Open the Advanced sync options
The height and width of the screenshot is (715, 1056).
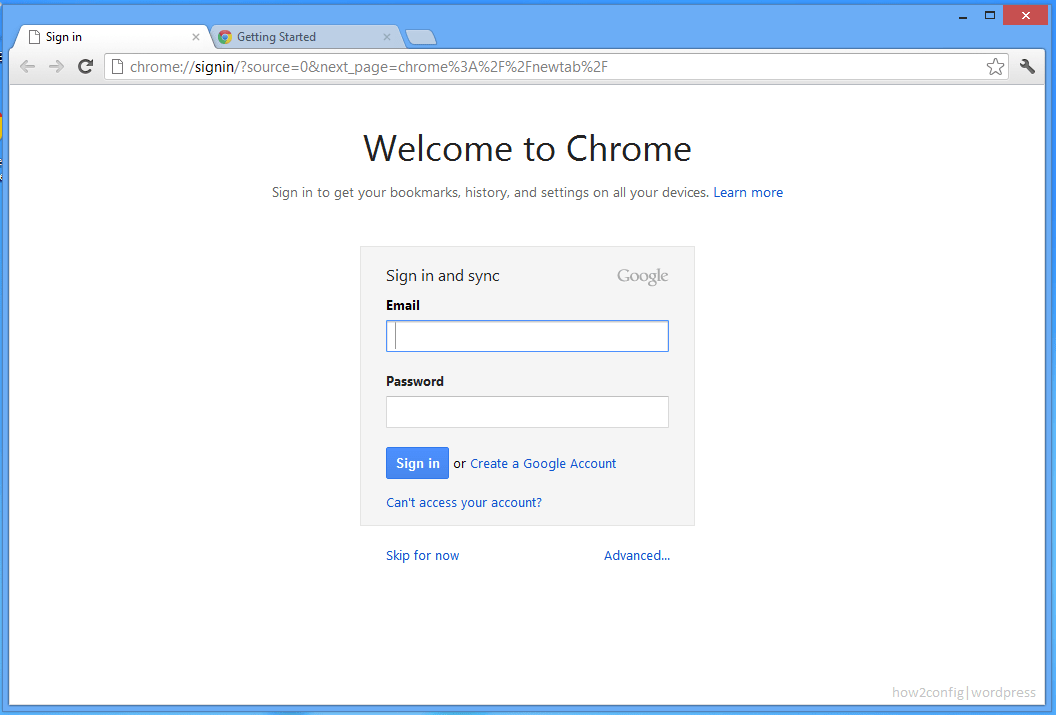click(636, 555)
